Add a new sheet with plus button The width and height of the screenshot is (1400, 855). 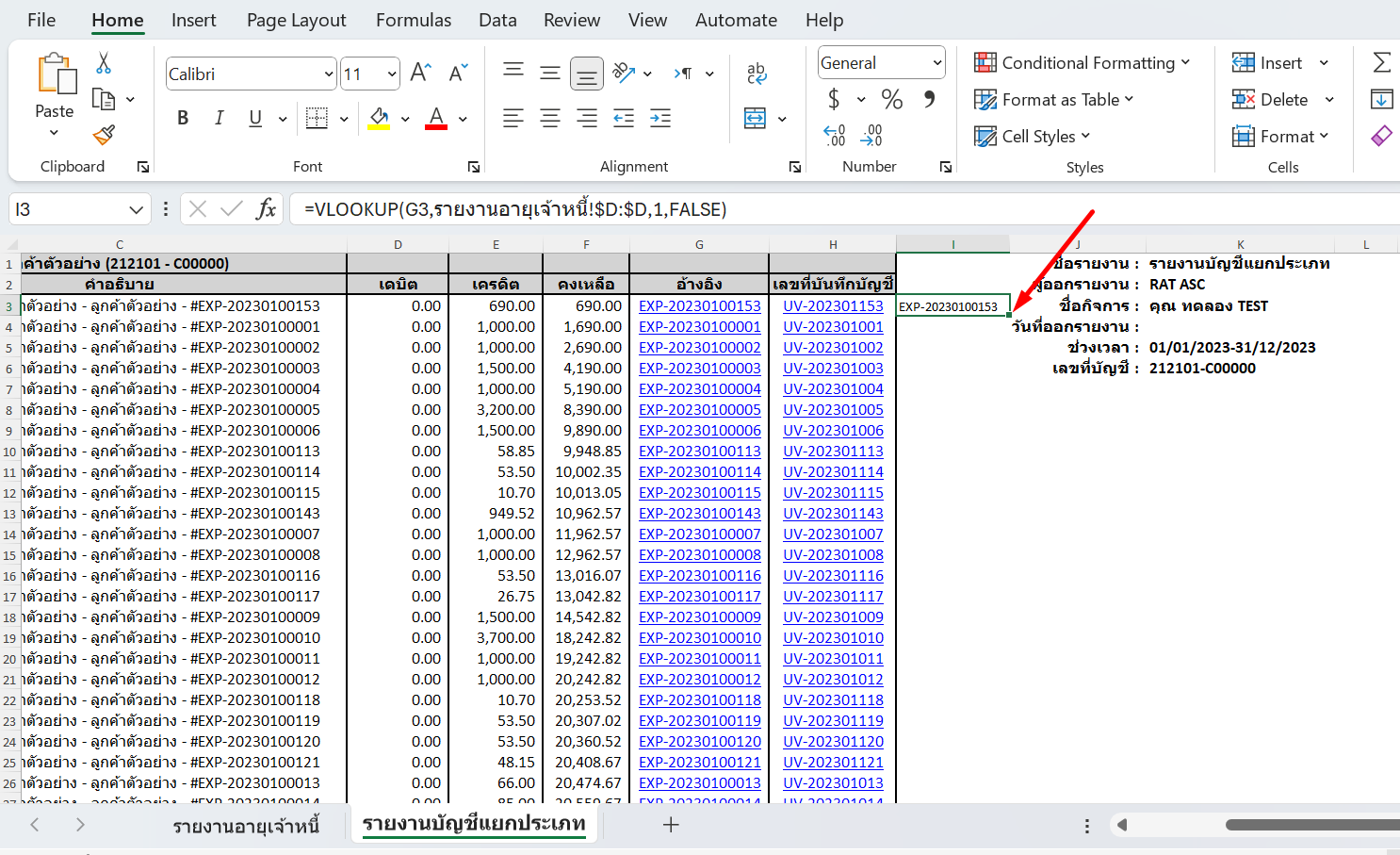coord(671,825)
